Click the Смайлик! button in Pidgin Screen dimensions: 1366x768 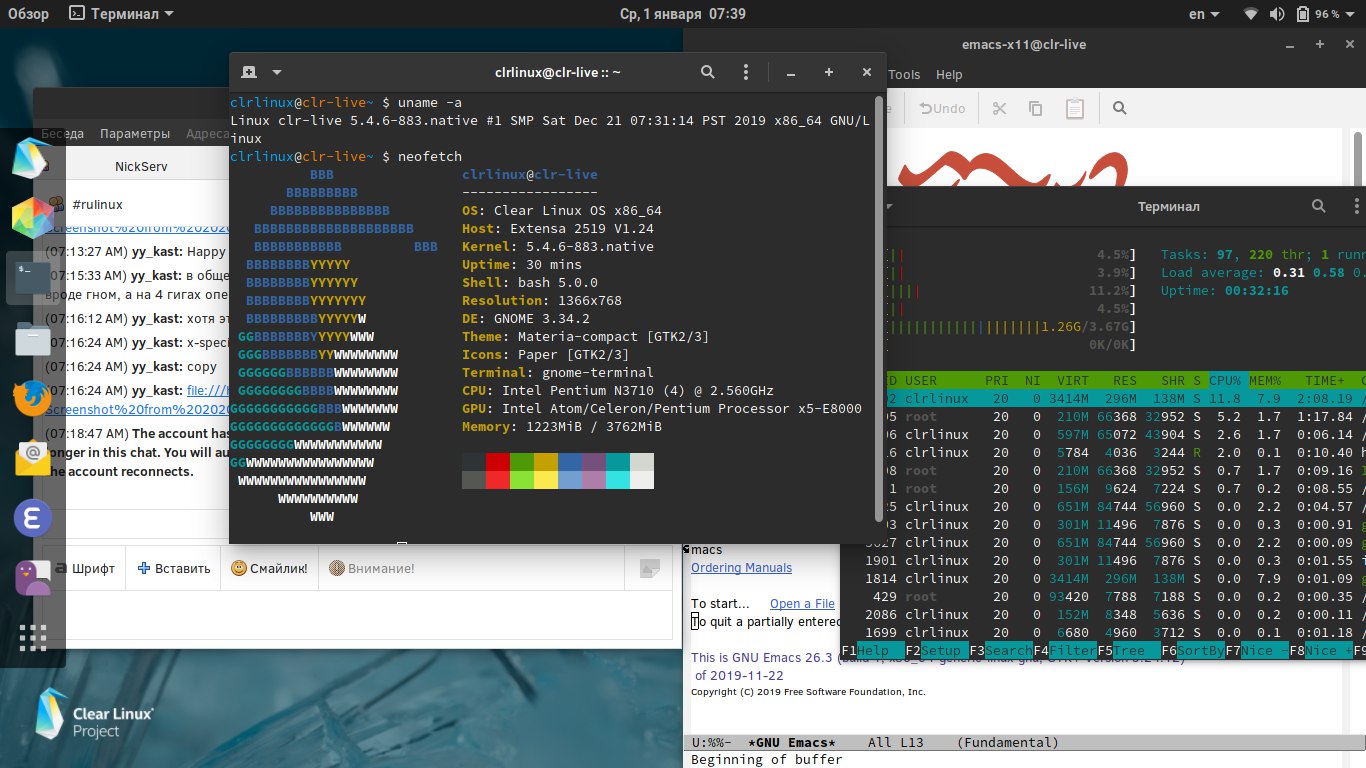point(269,568)
